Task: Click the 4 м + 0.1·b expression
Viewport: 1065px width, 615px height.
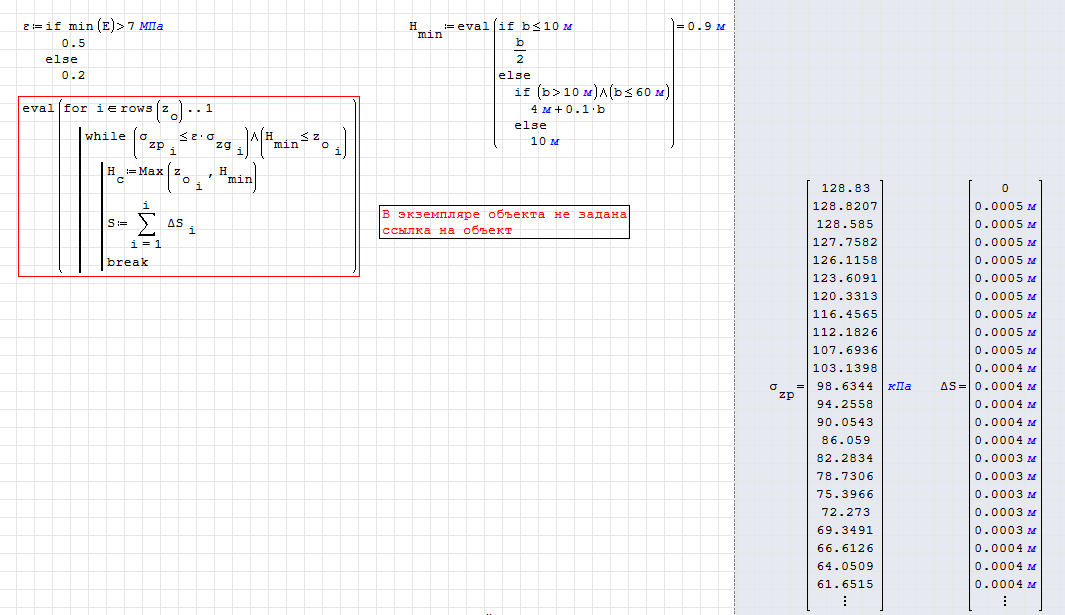Action: click(x=567, y=109)
